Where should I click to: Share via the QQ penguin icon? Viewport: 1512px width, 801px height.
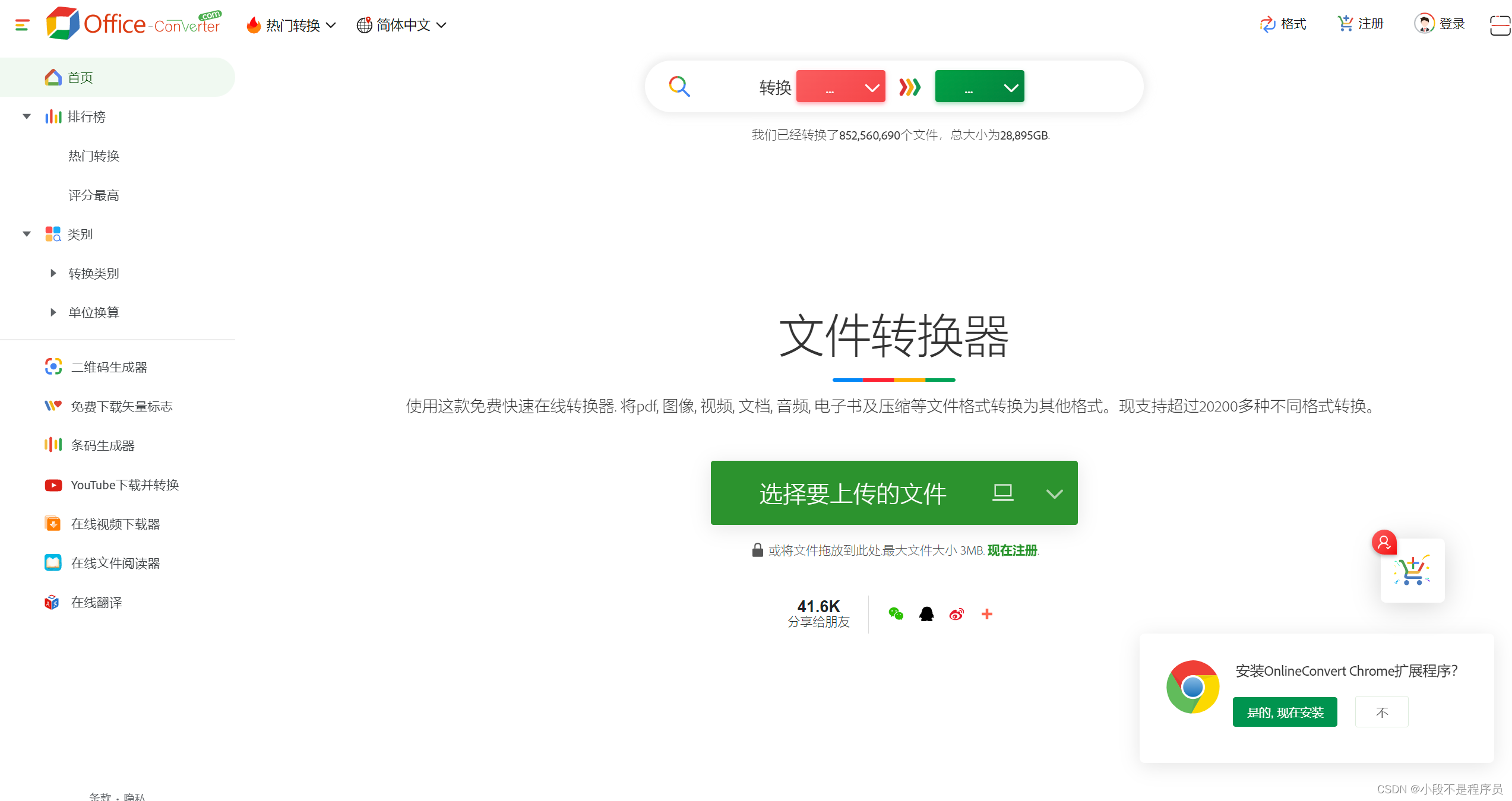[926, 614]
